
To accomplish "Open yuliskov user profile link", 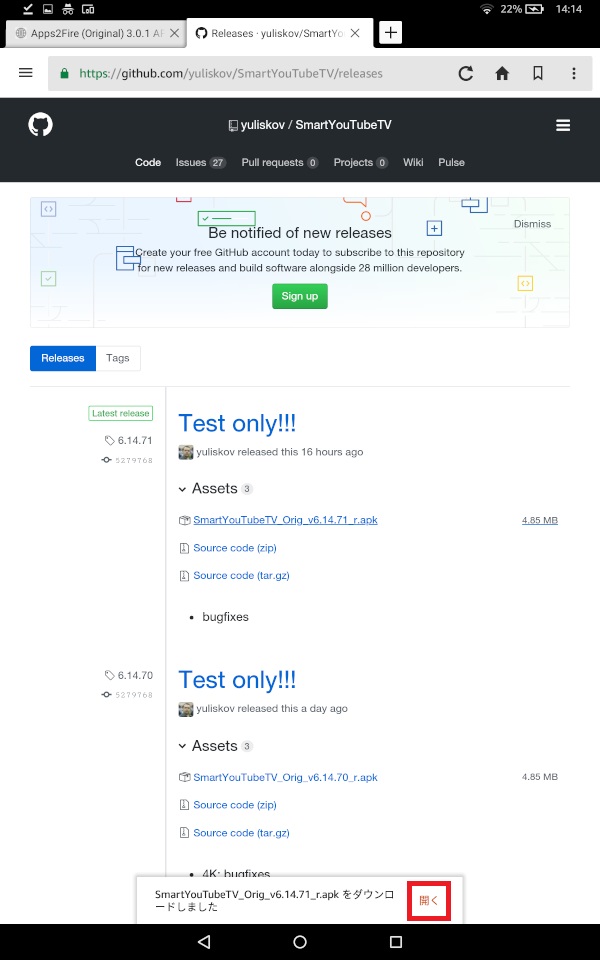I will (263, 125).
